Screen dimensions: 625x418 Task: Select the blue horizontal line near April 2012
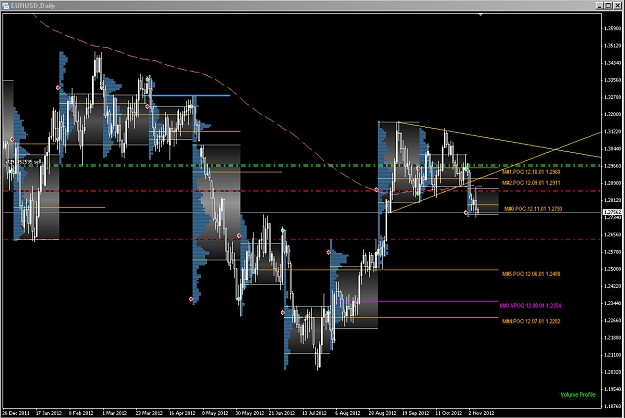pyautogui.click(x=191, y=95)
